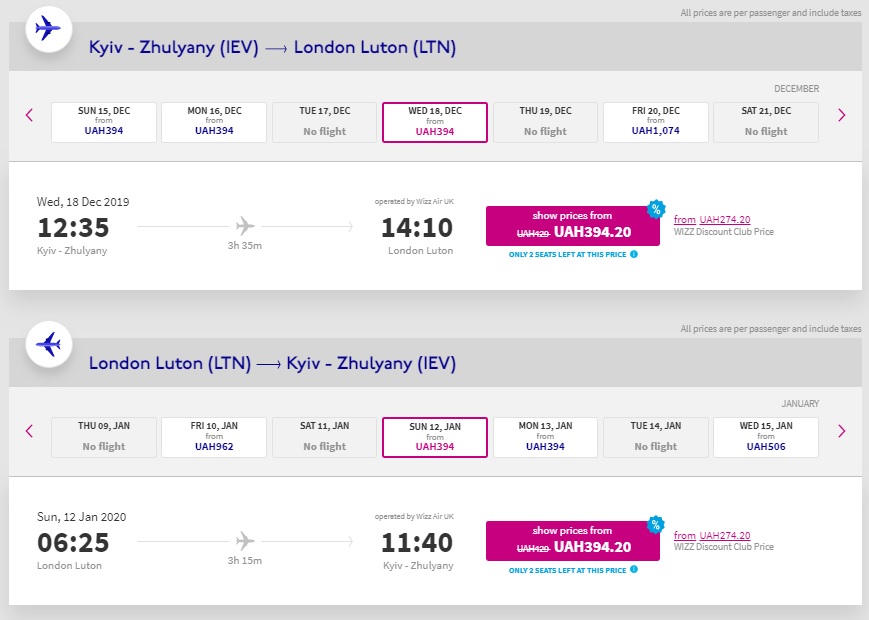Image resolution: width=869 pixels, height=620 pixels.
Task: Show later return dates with right arrow
Action: pos(841,431)
